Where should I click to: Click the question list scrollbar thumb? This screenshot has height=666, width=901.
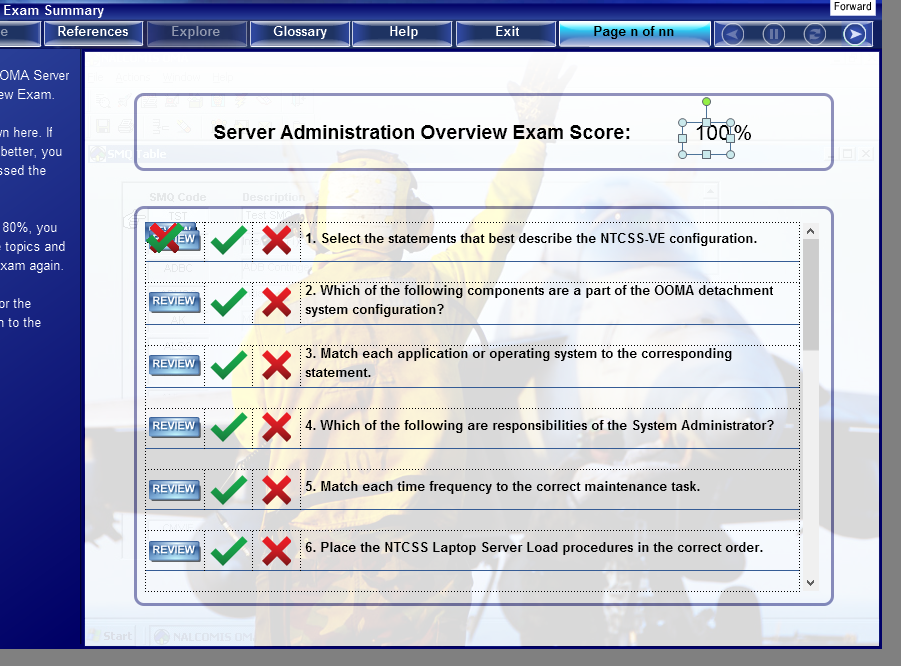coord(810,295)
